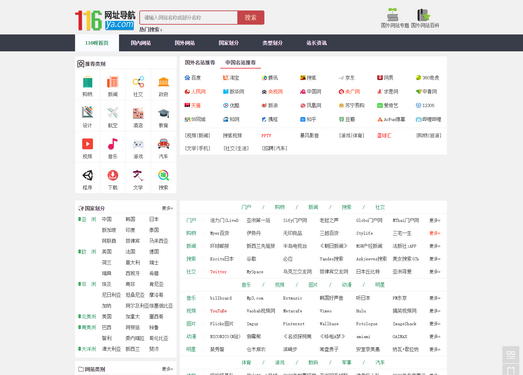This screenshot has height=375, width=523.
Task: Open the 搜索 magnifier category icon
Action: click(x=163, y=175)
